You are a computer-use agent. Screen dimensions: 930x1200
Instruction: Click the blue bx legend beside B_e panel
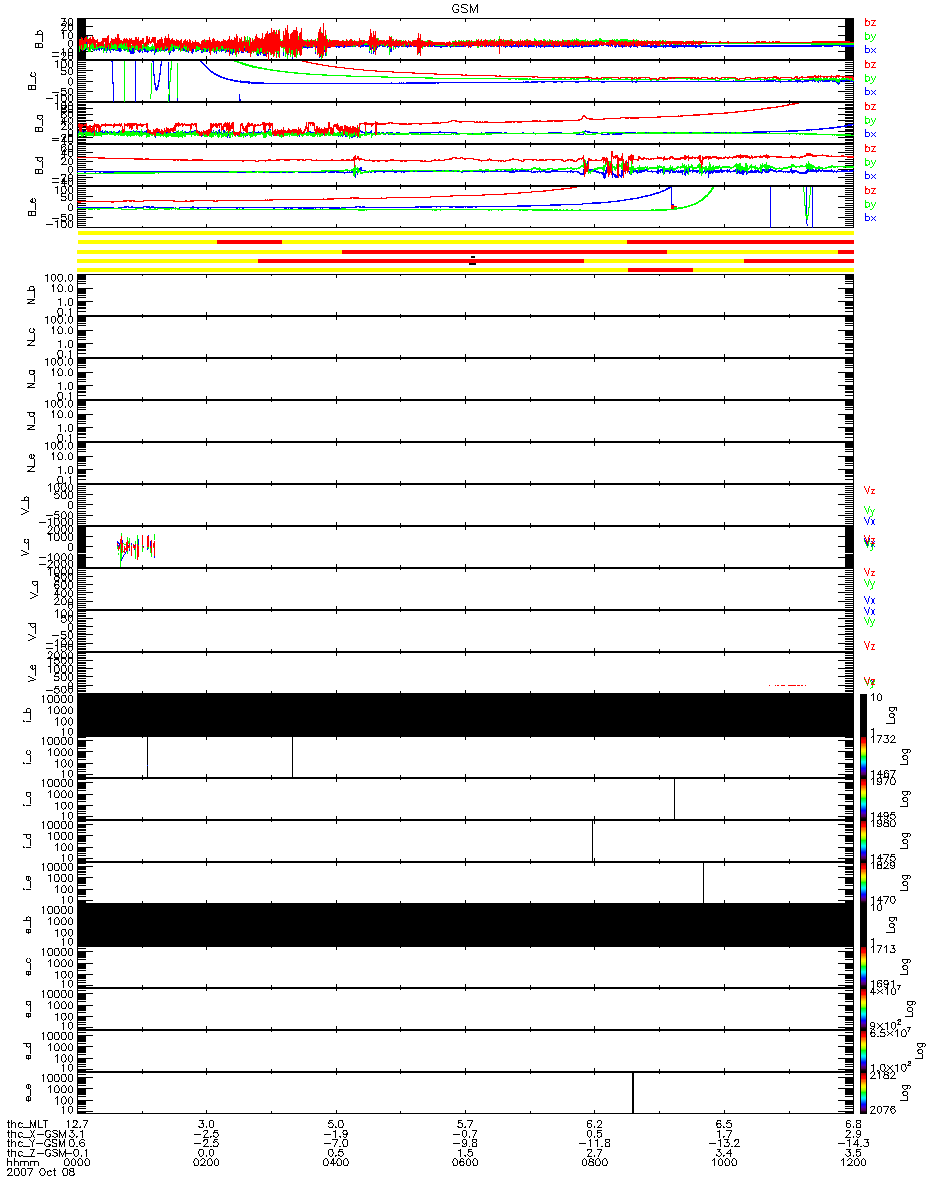tap(870, 218)
